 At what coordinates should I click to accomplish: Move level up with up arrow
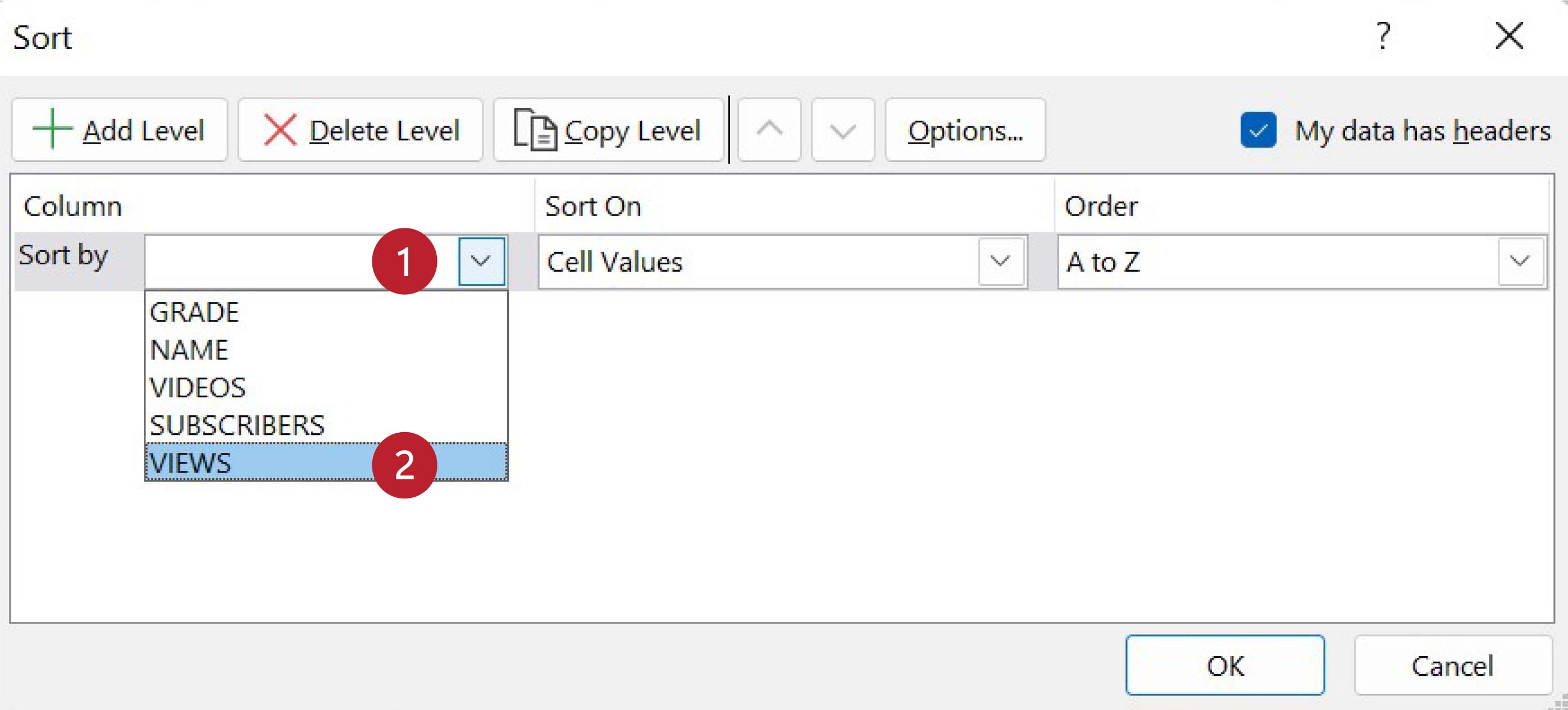click(769, 130)
